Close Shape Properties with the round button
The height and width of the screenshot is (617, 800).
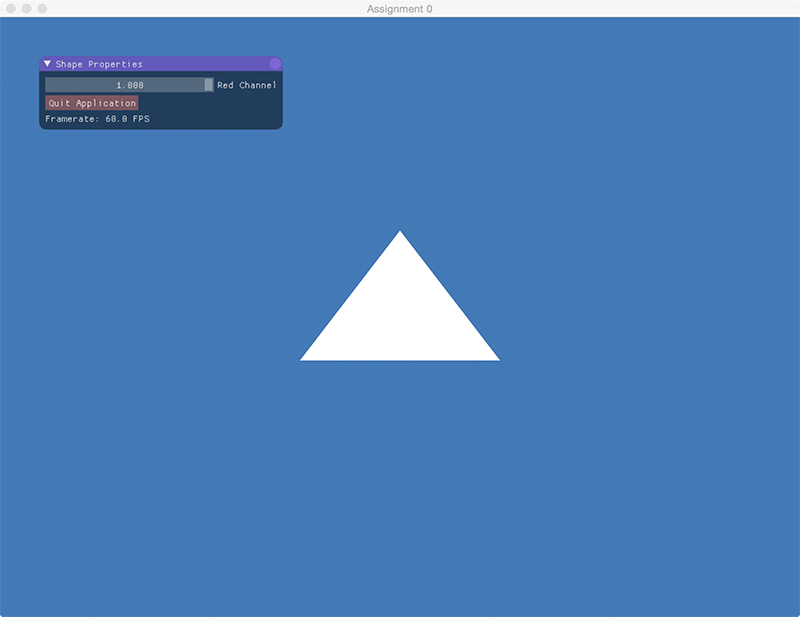tap(275, 64)
